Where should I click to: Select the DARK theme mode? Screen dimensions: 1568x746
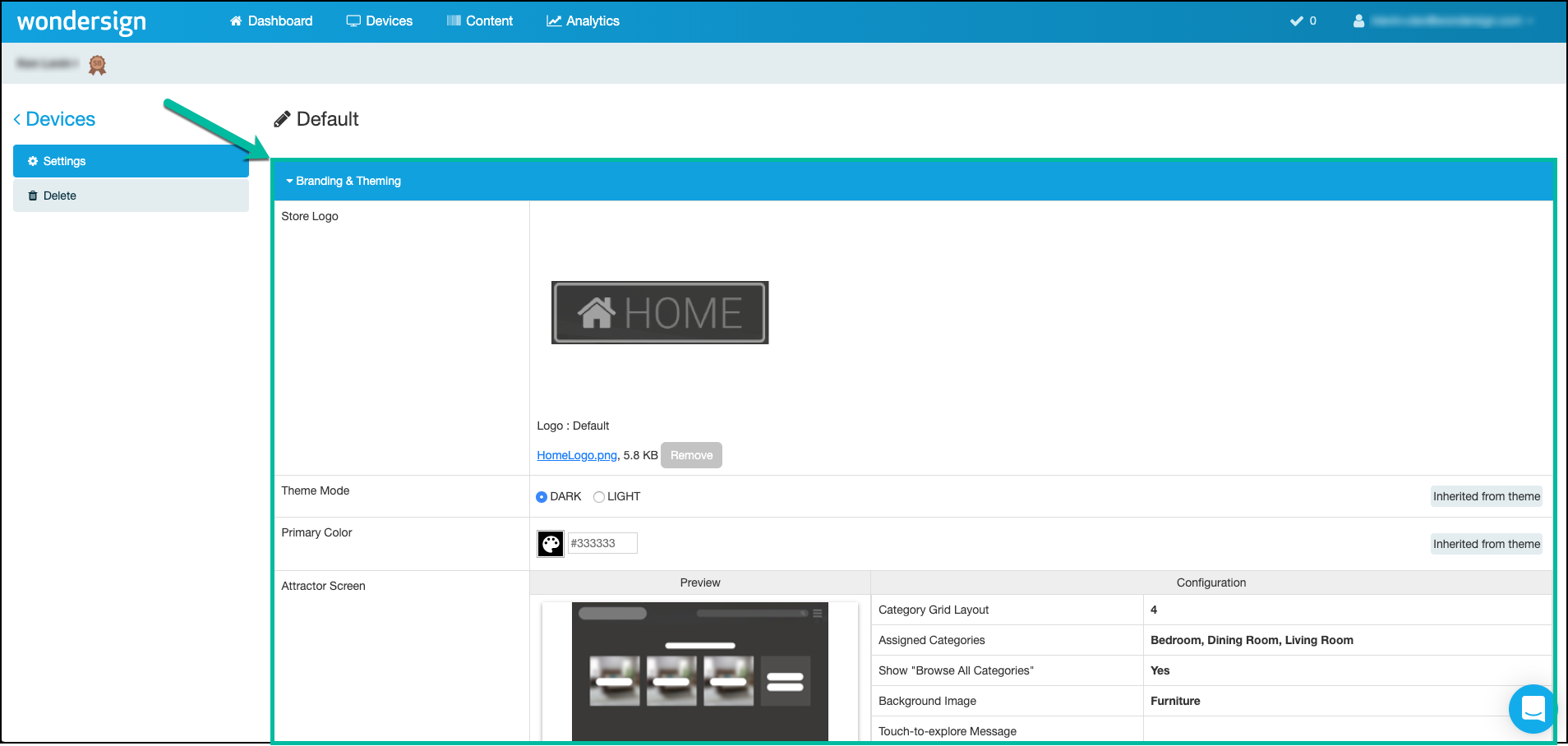point(542,497)
